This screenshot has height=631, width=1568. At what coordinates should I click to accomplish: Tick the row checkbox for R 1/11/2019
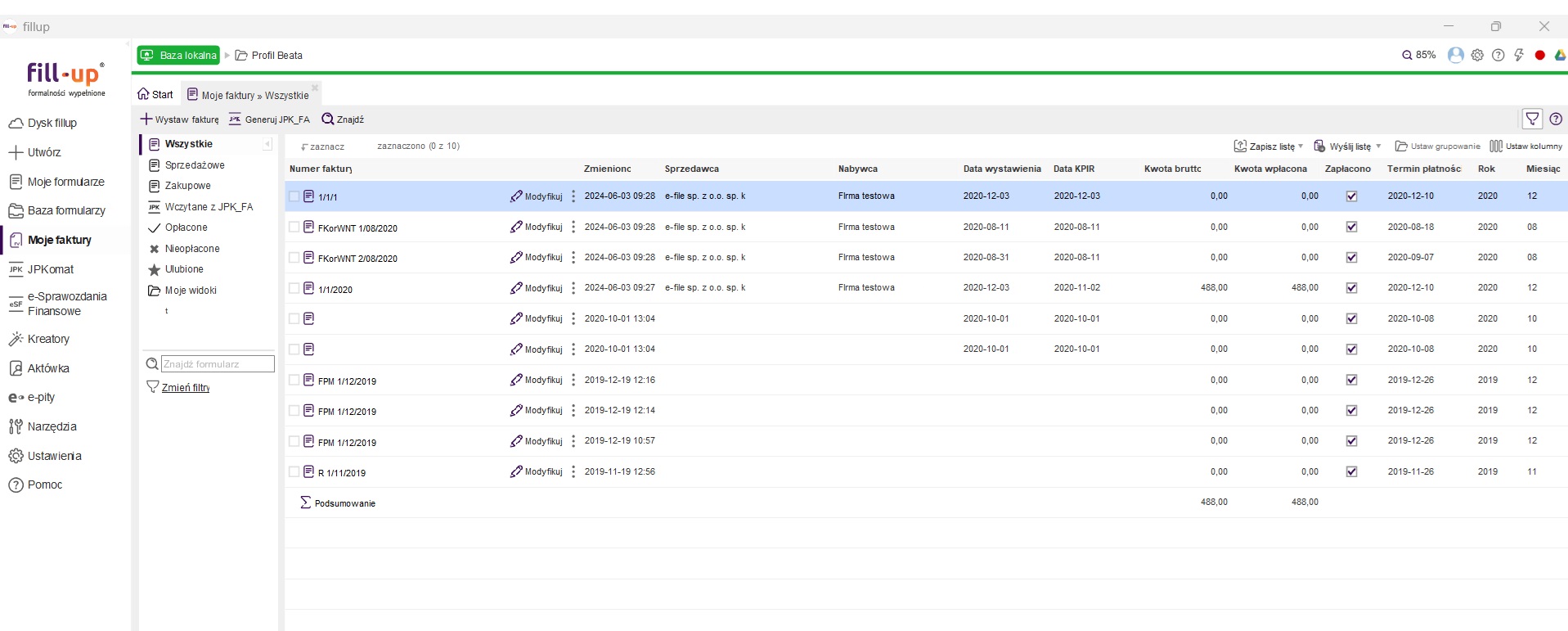pos(294,471)
